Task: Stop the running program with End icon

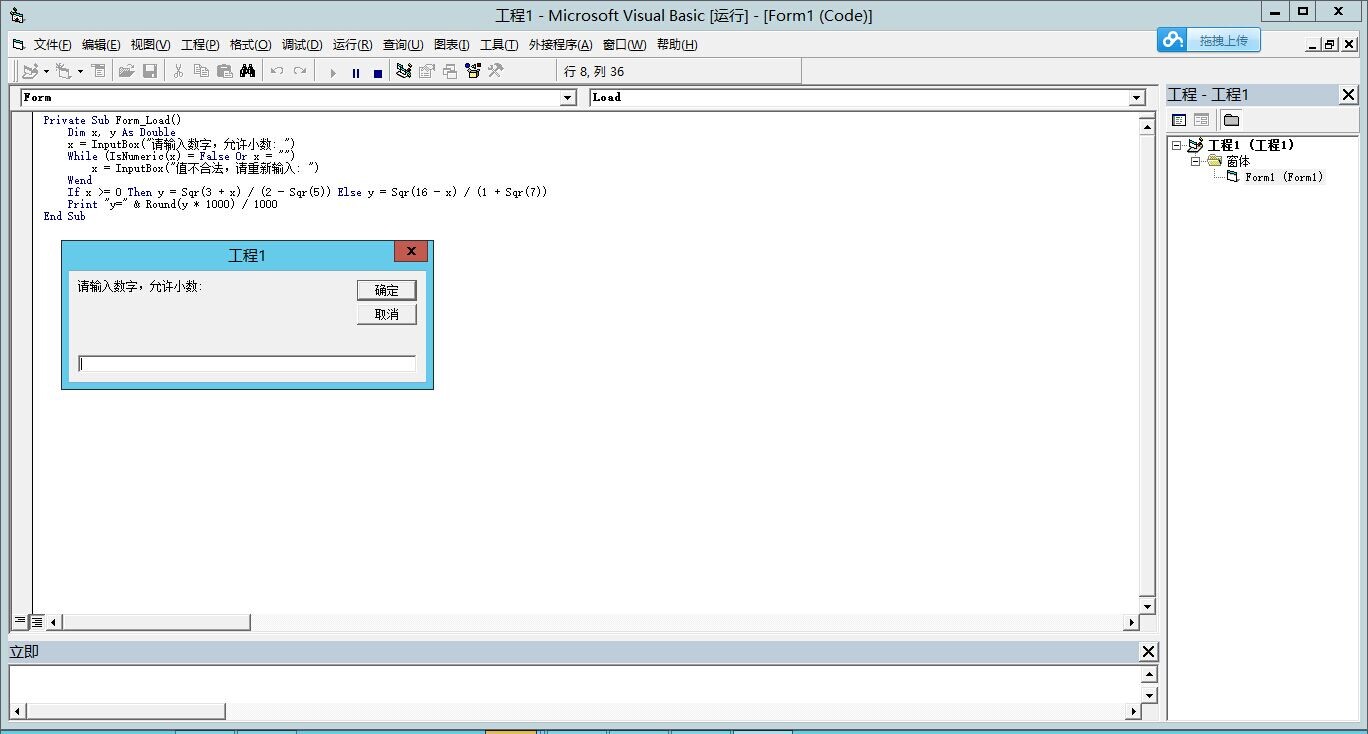Action: point(378,72)
